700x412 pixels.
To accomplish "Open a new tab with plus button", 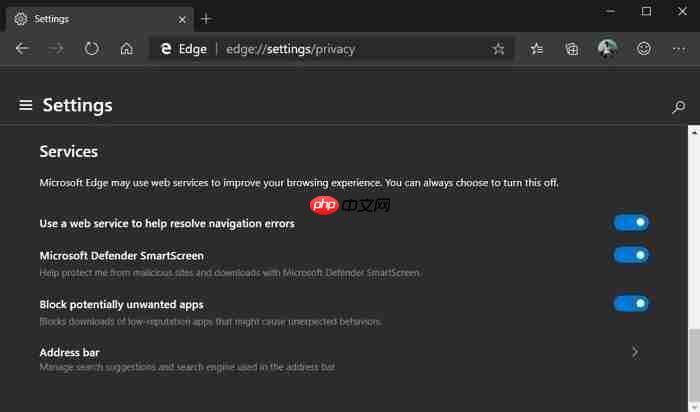I will point(206,19).
